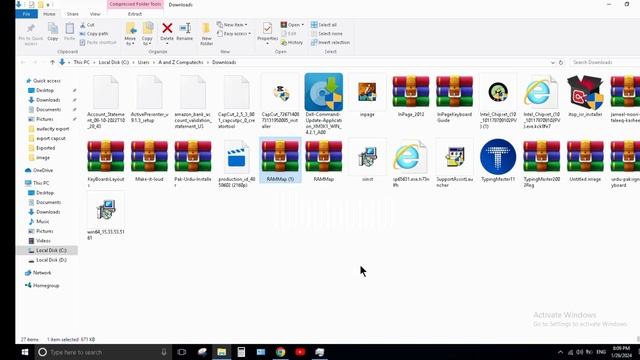
Task: Open the Properties button in ribbon
Action: click(267, 33)
